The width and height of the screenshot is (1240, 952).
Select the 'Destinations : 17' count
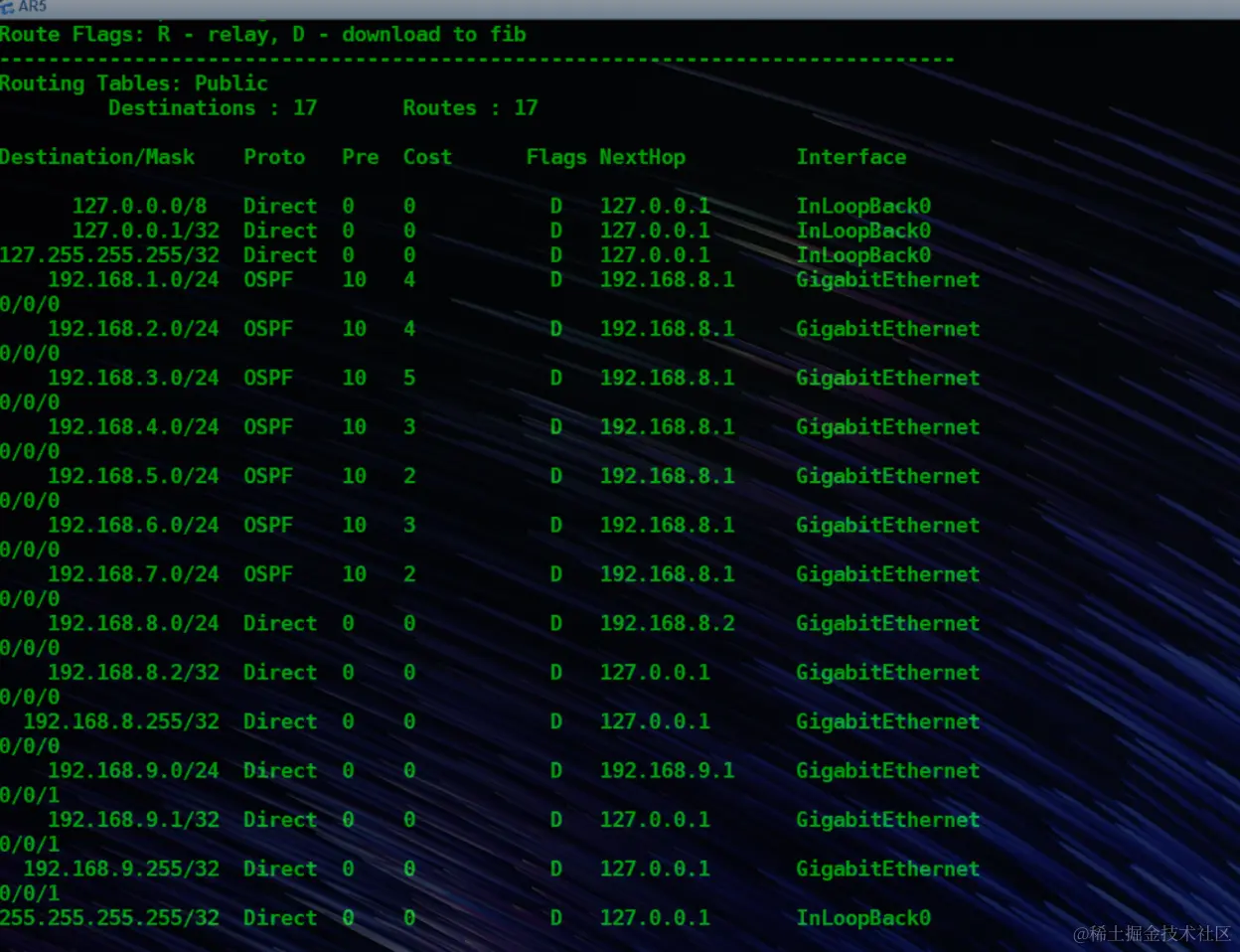click(213, 108)
